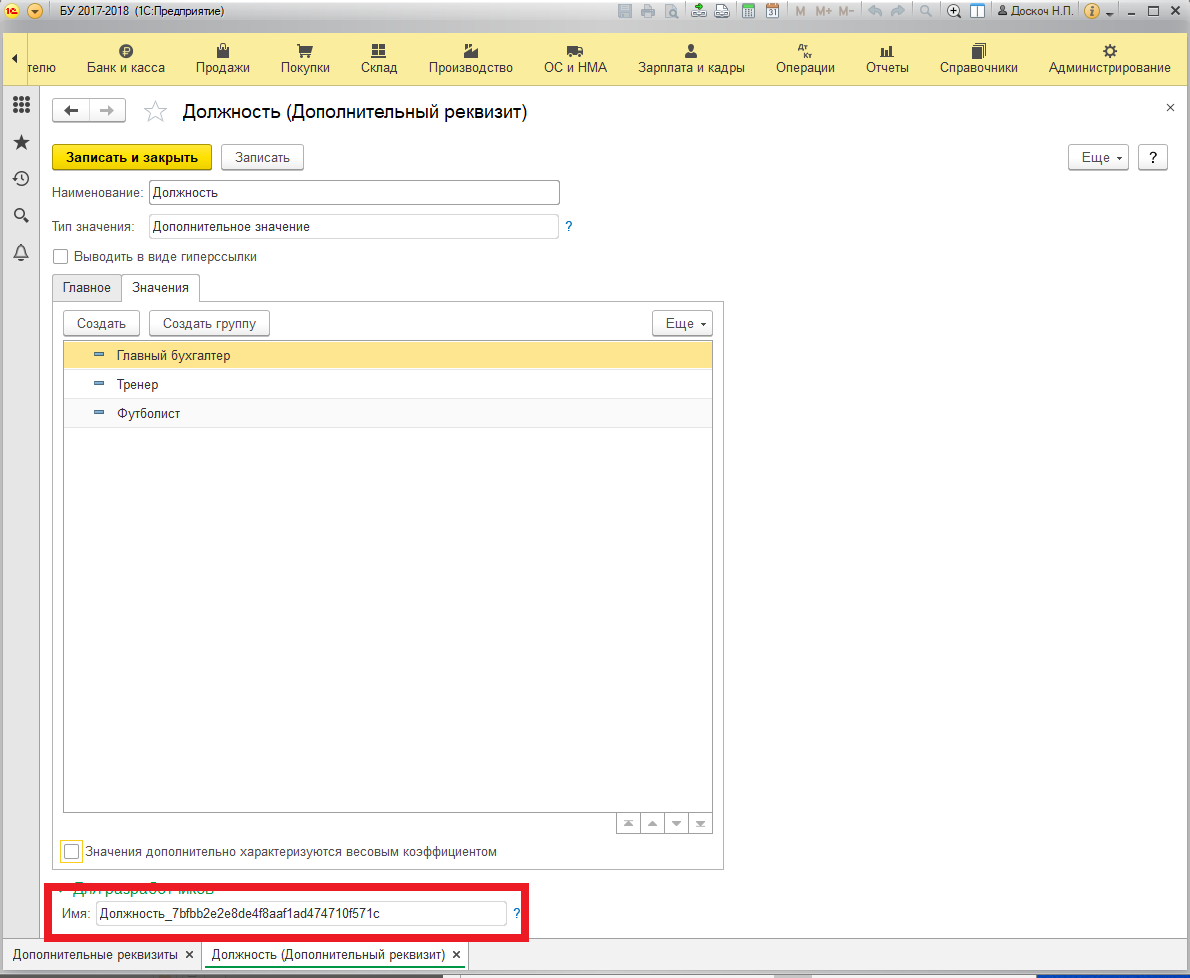Click help '?' link next to Тип значения
The image size is (1190, 978).
[x=568, y=226]
